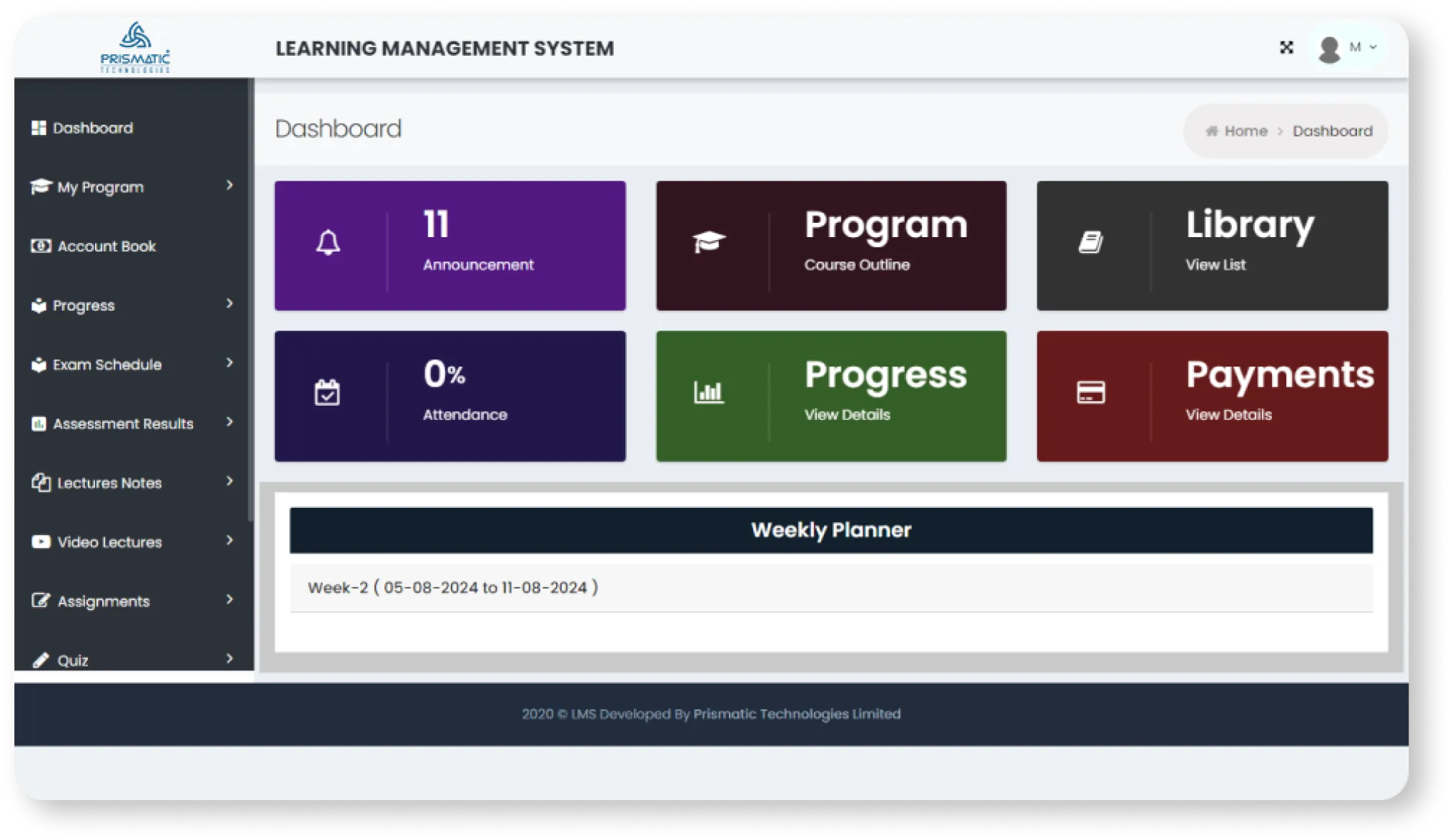Click the 0% Attendance progress tile

point(449,396)
